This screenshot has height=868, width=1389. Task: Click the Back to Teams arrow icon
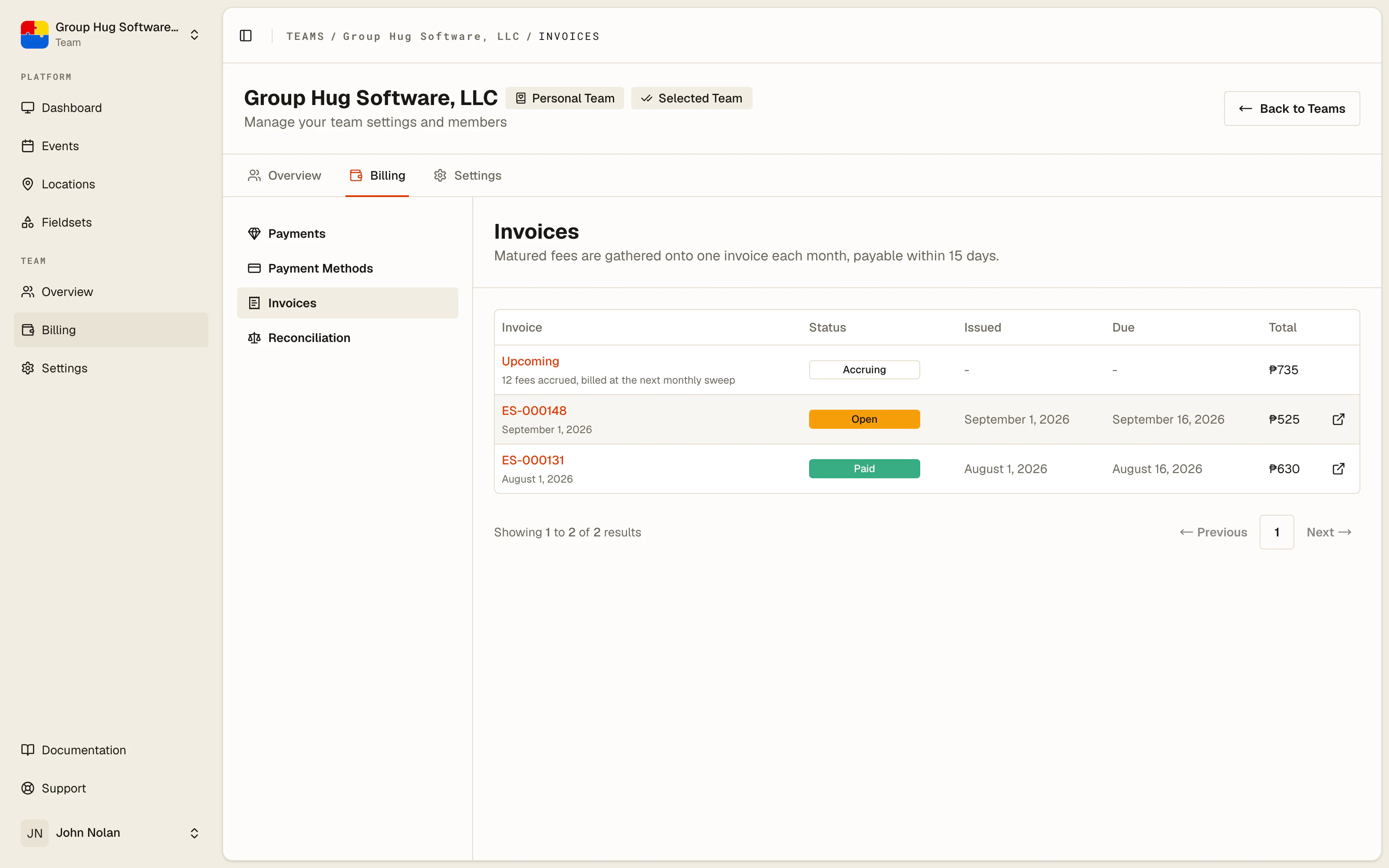1245,108
